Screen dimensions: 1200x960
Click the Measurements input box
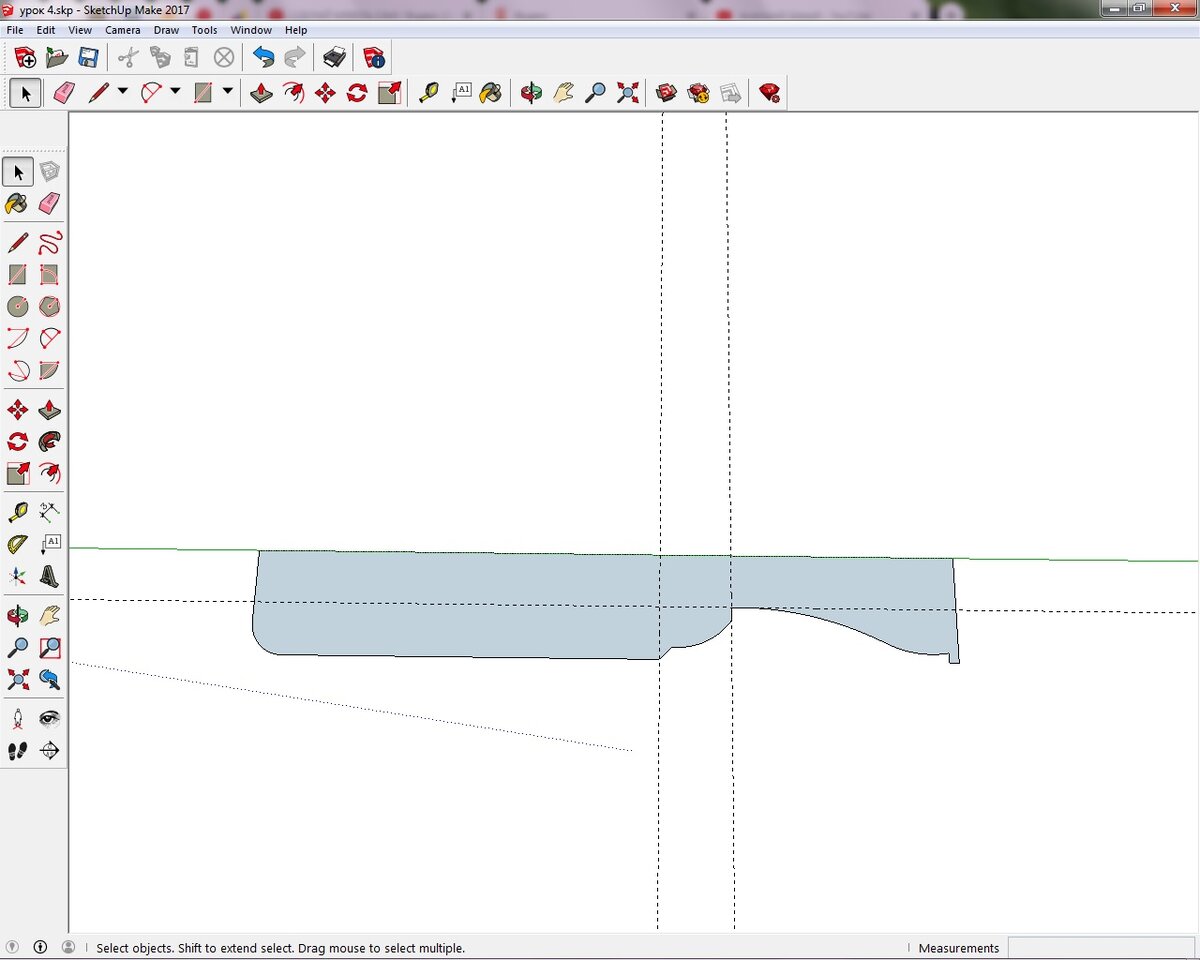[x=1101, y=947]
